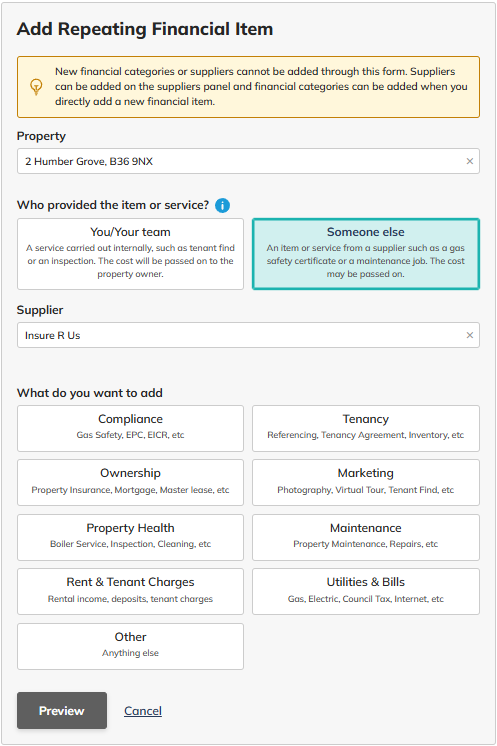Click the lightbulb tip icon in notice

[36, 87]
